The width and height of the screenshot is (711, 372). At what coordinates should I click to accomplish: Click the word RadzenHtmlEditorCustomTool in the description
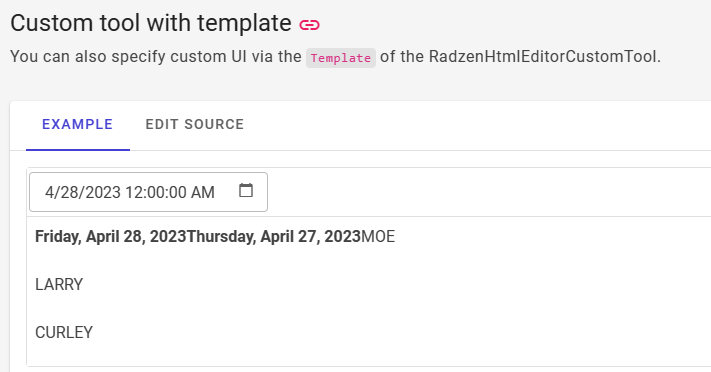[542, 57]
